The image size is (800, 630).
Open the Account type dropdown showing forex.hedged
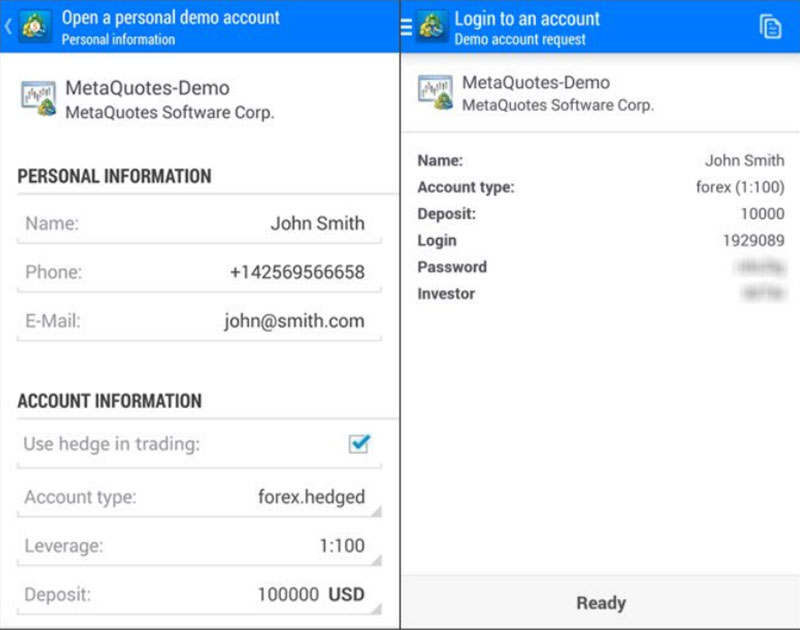point(199,496)
